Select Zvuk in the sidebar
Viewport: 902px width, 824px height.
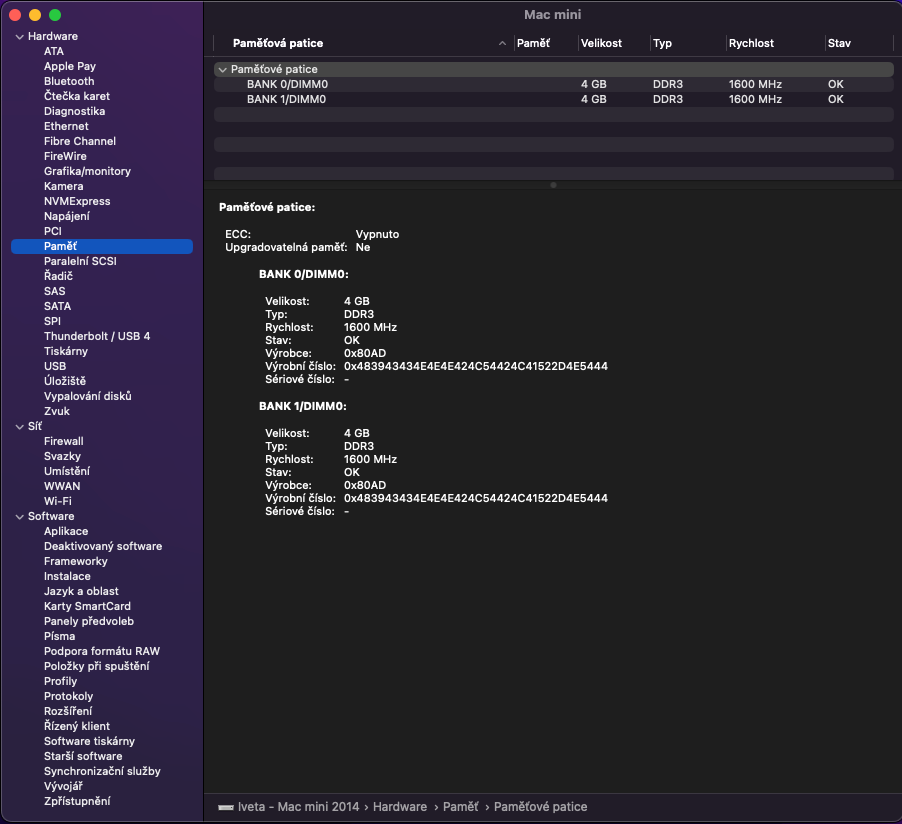pos(56,411)
